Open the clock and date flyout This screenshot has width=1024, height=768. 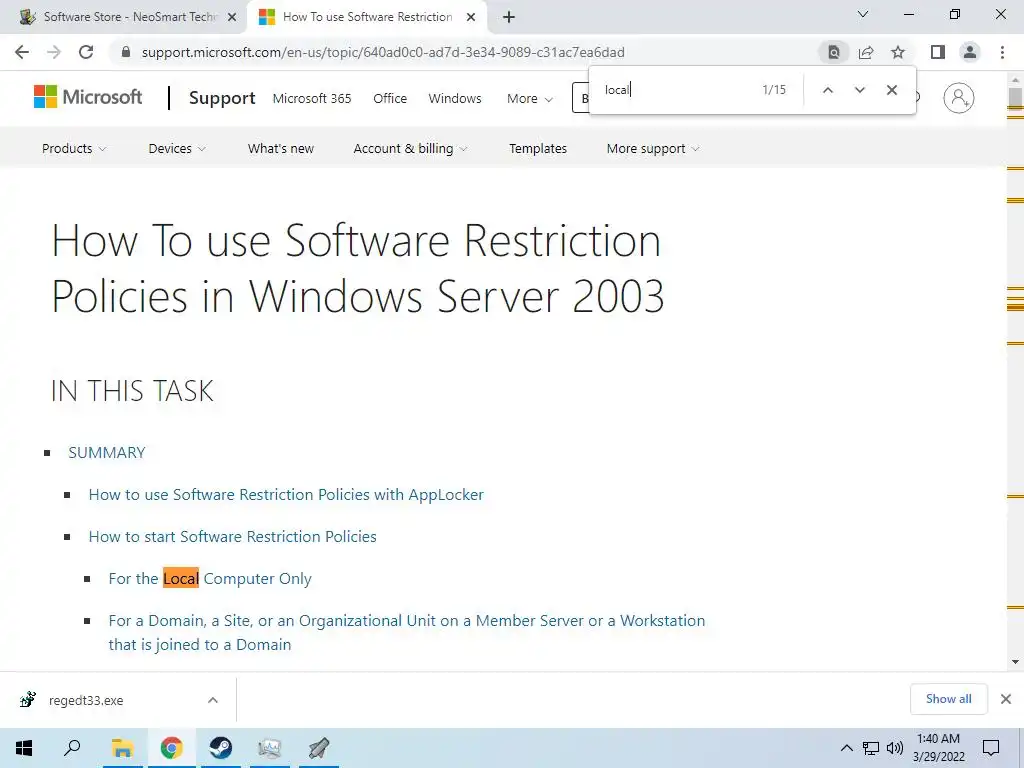coord(938,748)
